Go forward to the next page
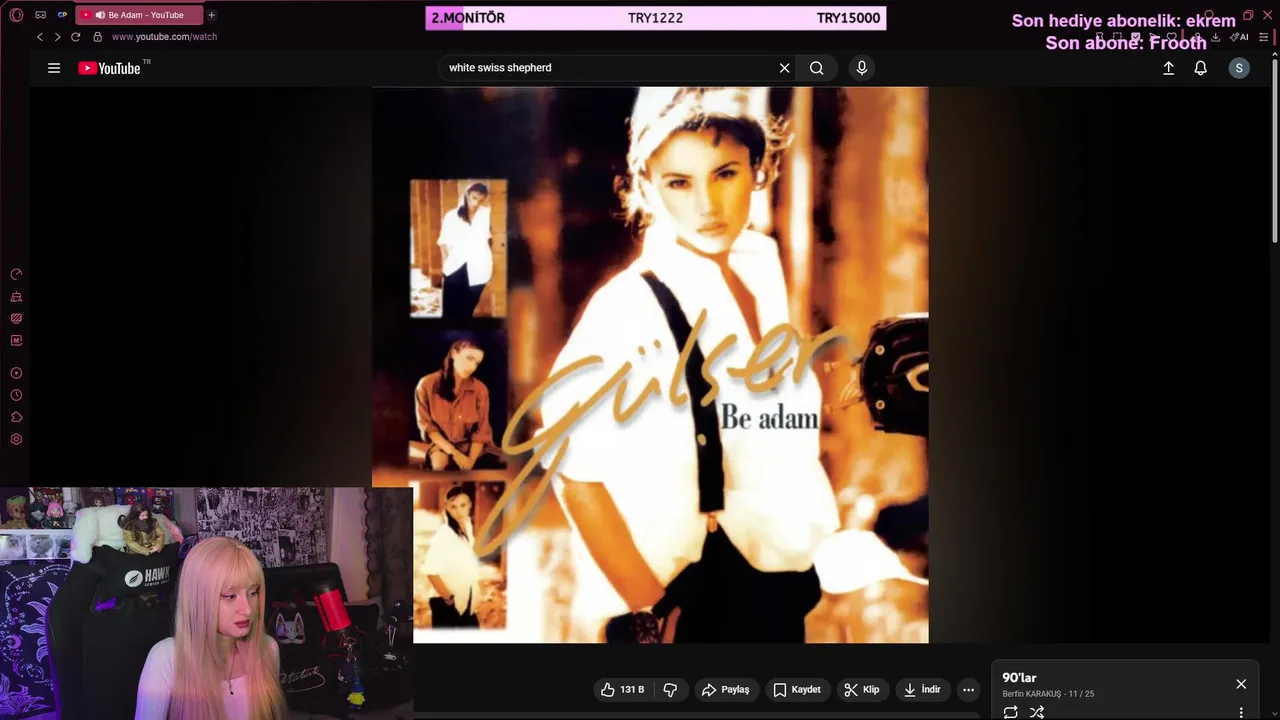Viewport: 1280px width, 720px height. pyautogui.click(x=57, y=37)
